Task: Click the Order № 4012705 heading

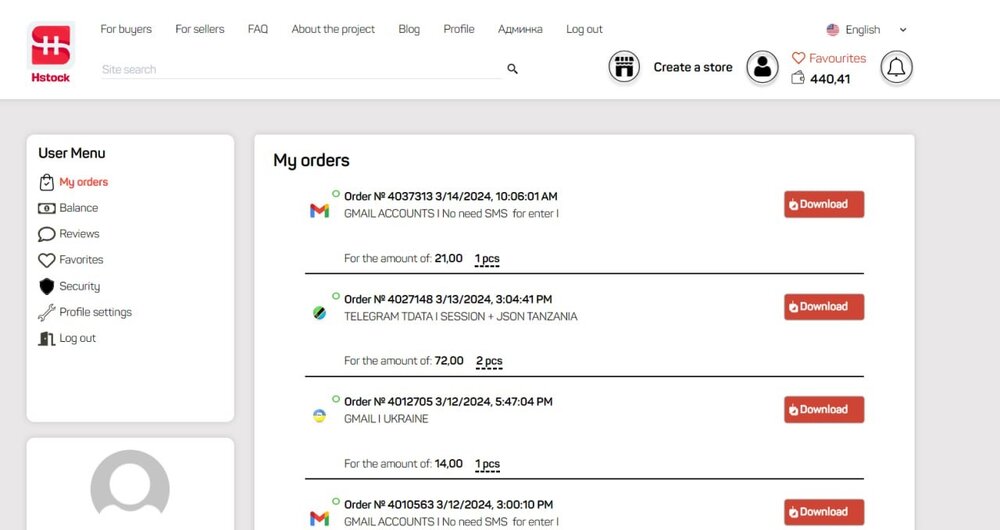Action: pyautogui.click(x=448, y=402)
